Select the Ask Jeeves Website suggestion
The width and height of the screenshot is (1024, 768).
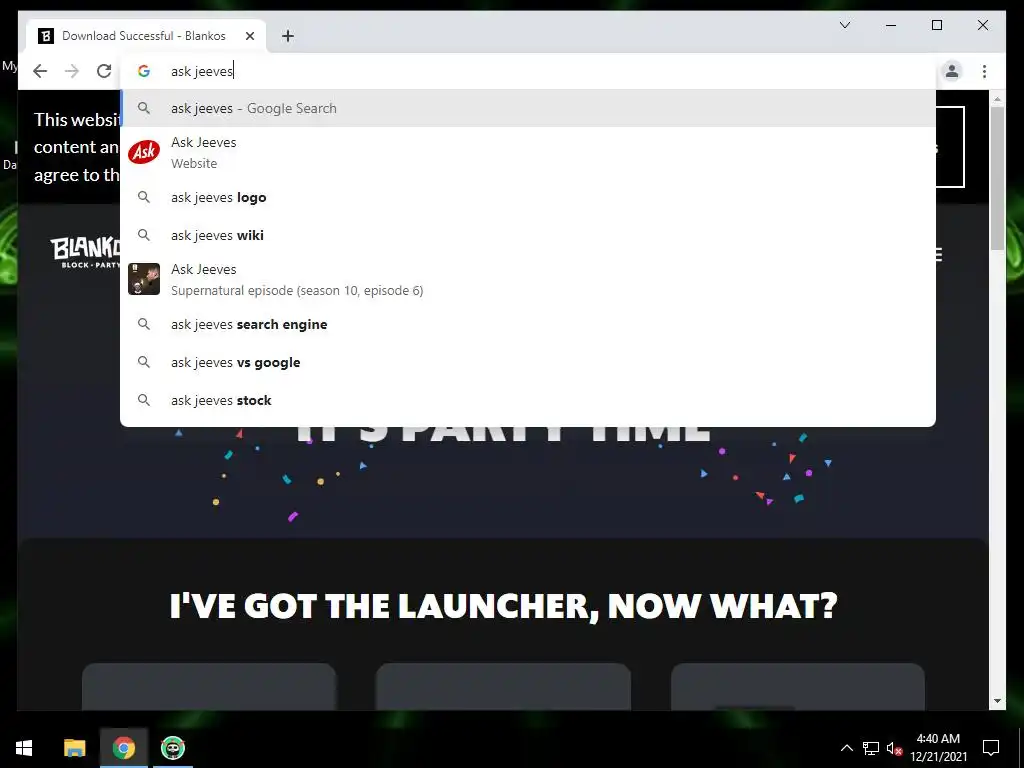point(528,152)
